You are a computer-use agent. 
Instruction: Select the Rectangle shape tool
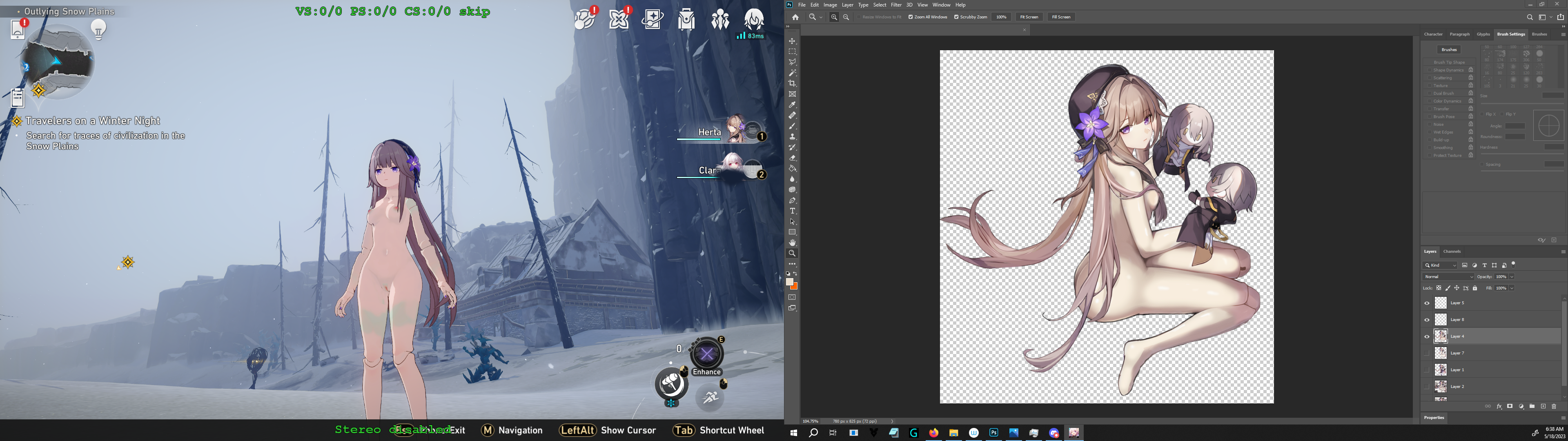[792, 232]
